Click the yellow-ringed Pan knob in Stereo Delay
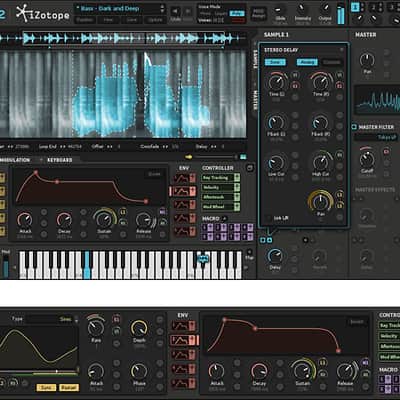The width and height of the screenshot is (400, 400). (x=320, y=201)
